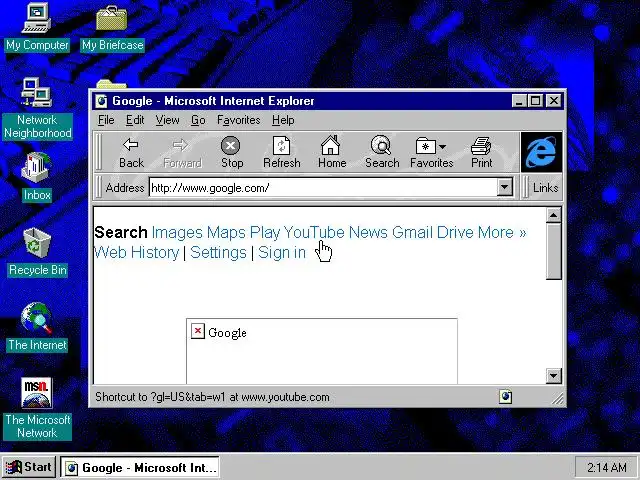
Task: Open the View menu
Action: 167,120
